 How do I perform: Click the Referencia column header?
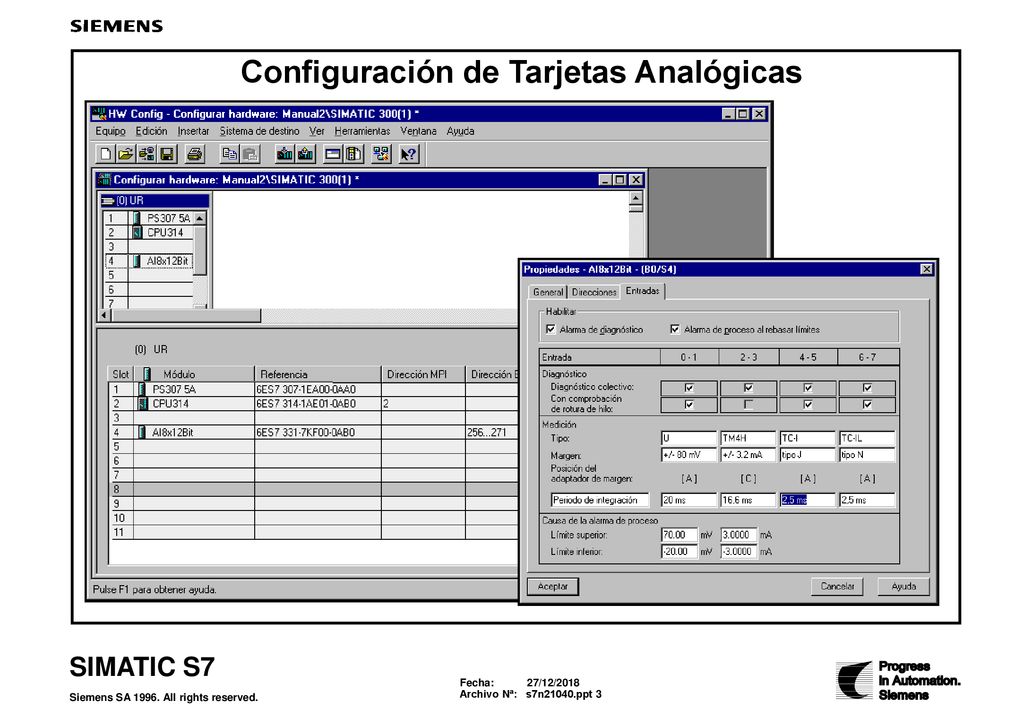click(317, 374)
